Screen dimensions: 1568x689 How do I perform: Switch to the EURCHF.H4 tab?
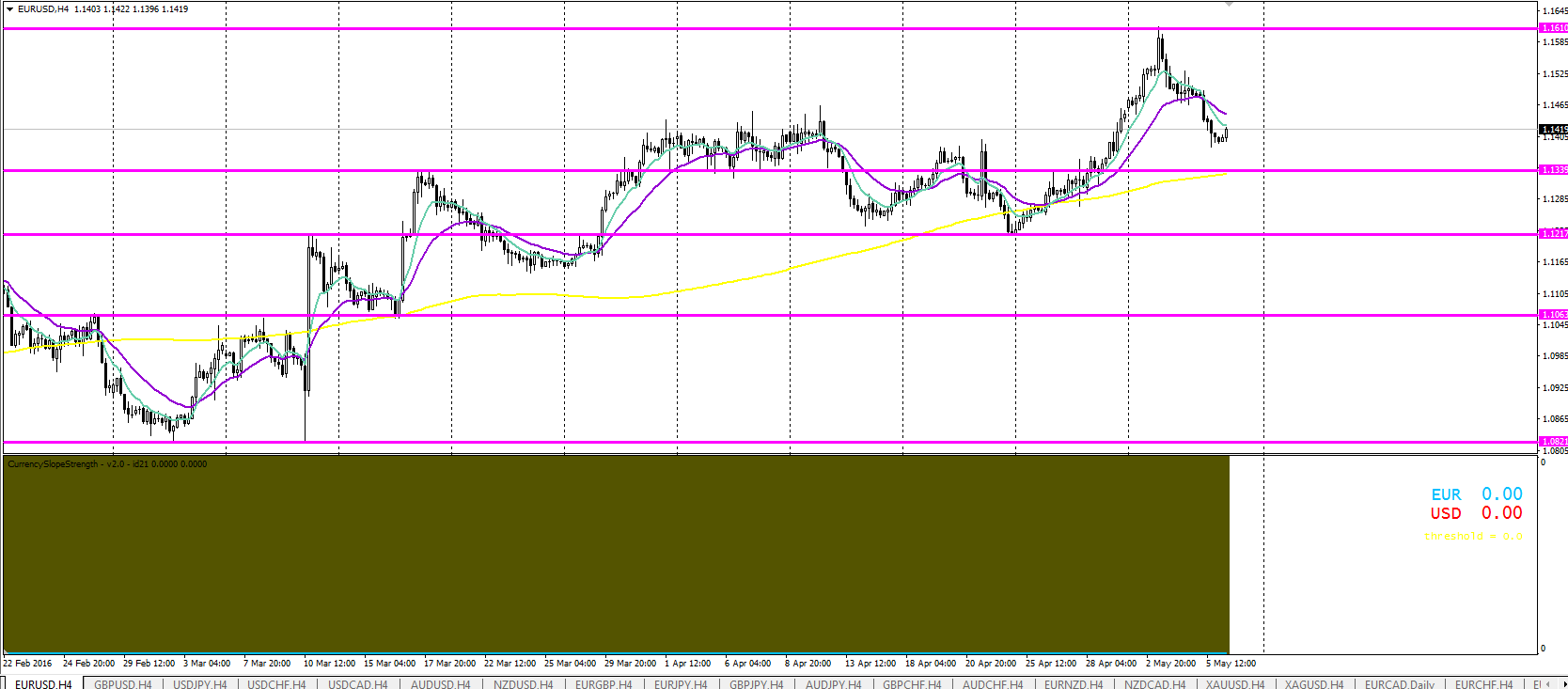(x=1483, y=684)
